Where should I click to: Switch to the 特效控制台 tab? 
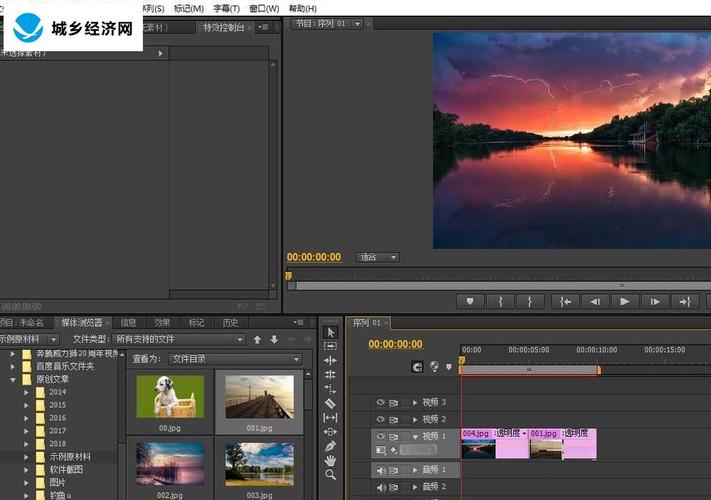tap(224, 28)
